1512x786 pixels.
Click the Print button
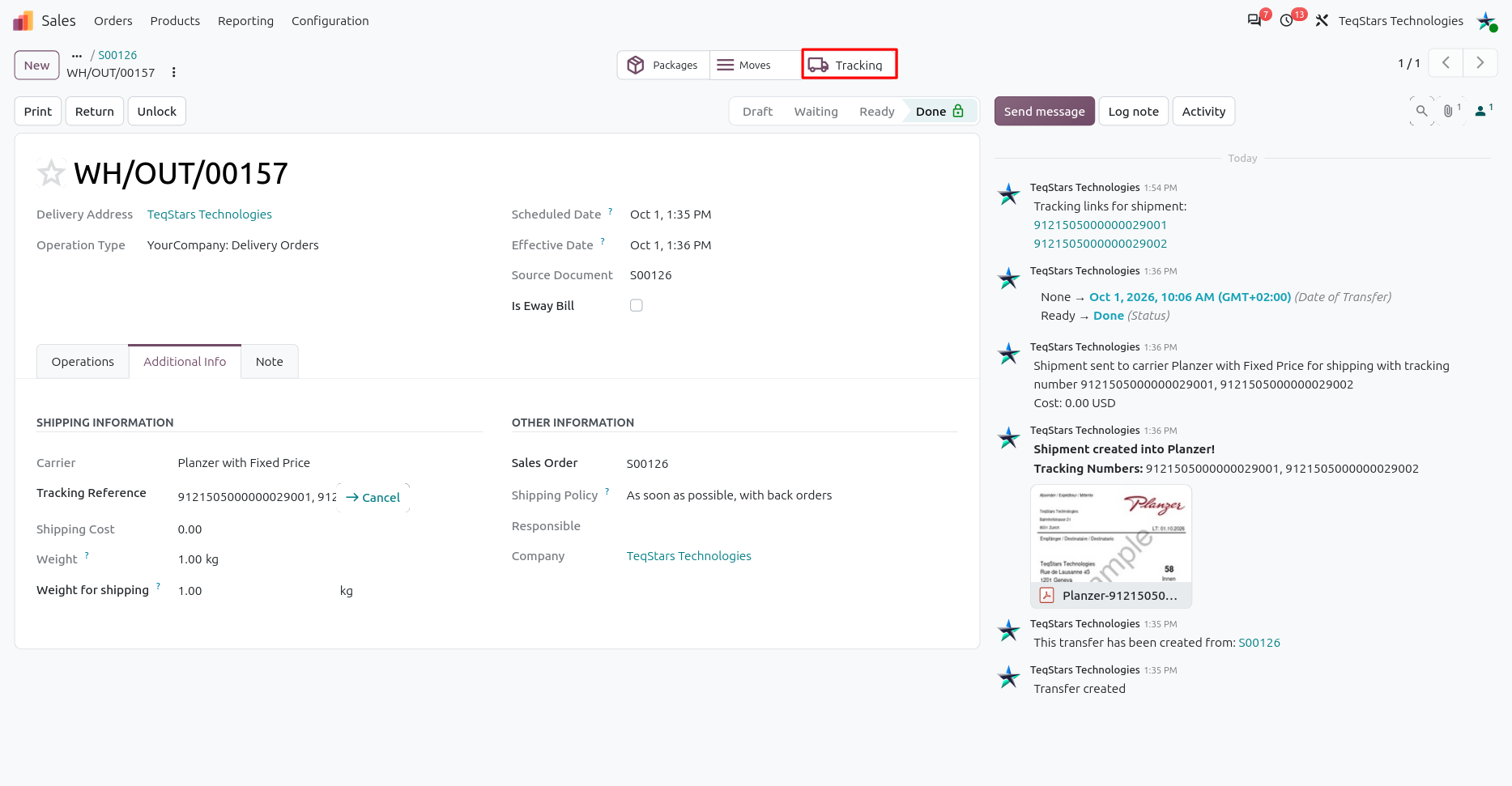[38, 112]
